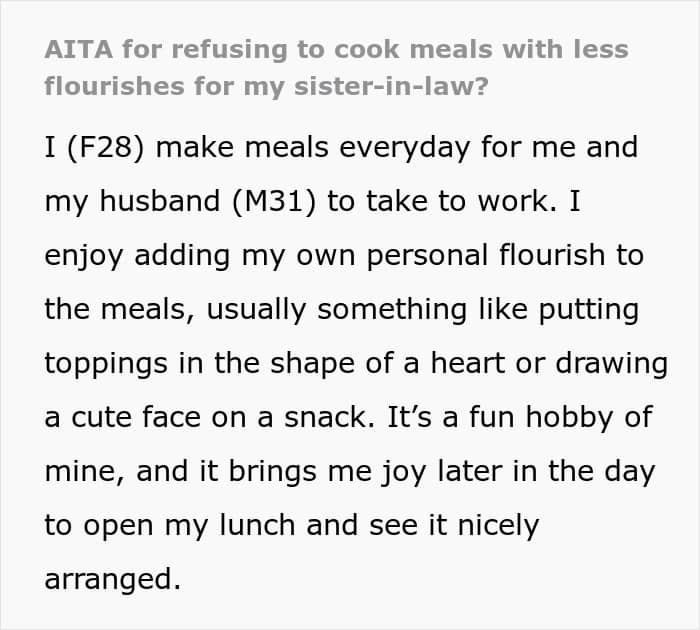This screenshot has width=700, height=630.
Task: Click the word "refusing" in the title
Action: (229, 50)
